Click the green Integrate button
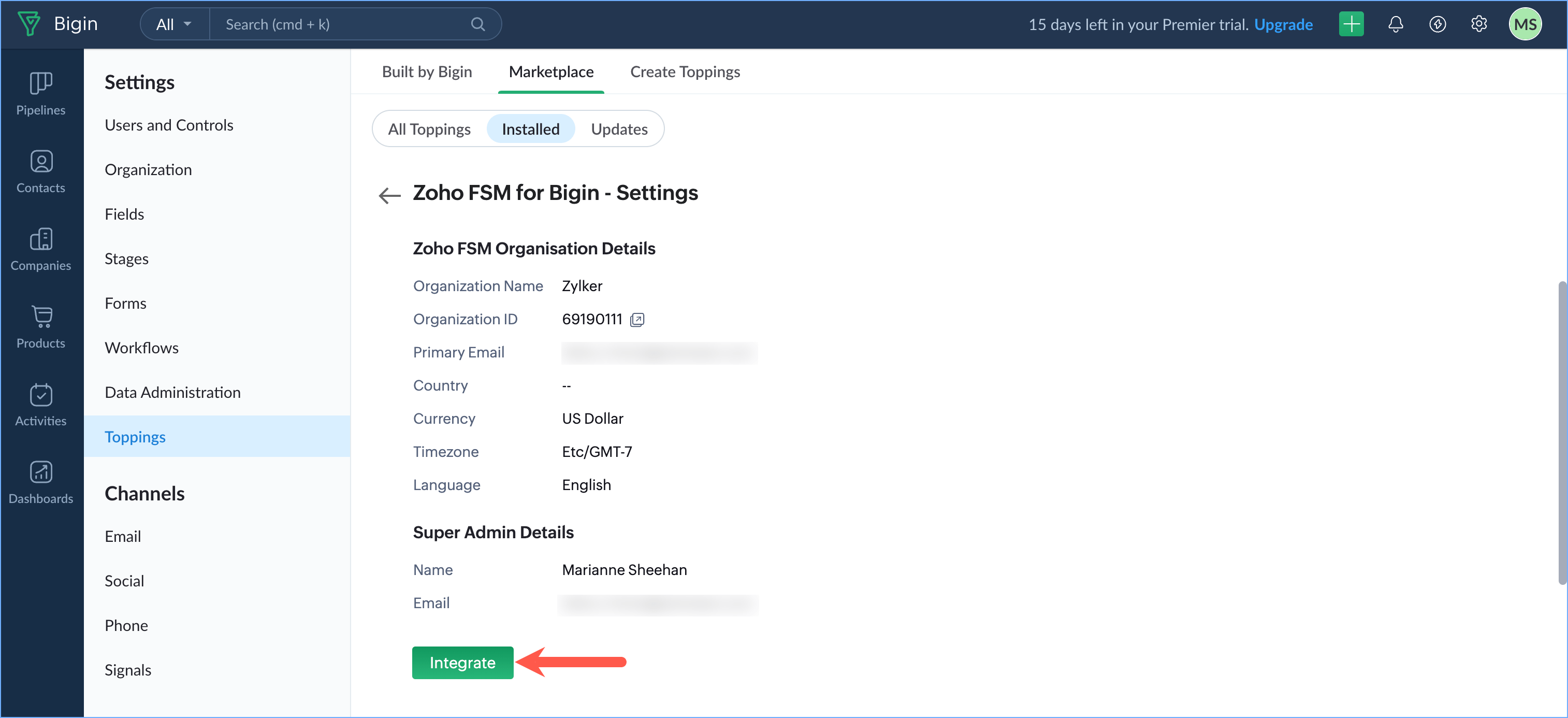Screen dimensions: 1568x718 462,663
